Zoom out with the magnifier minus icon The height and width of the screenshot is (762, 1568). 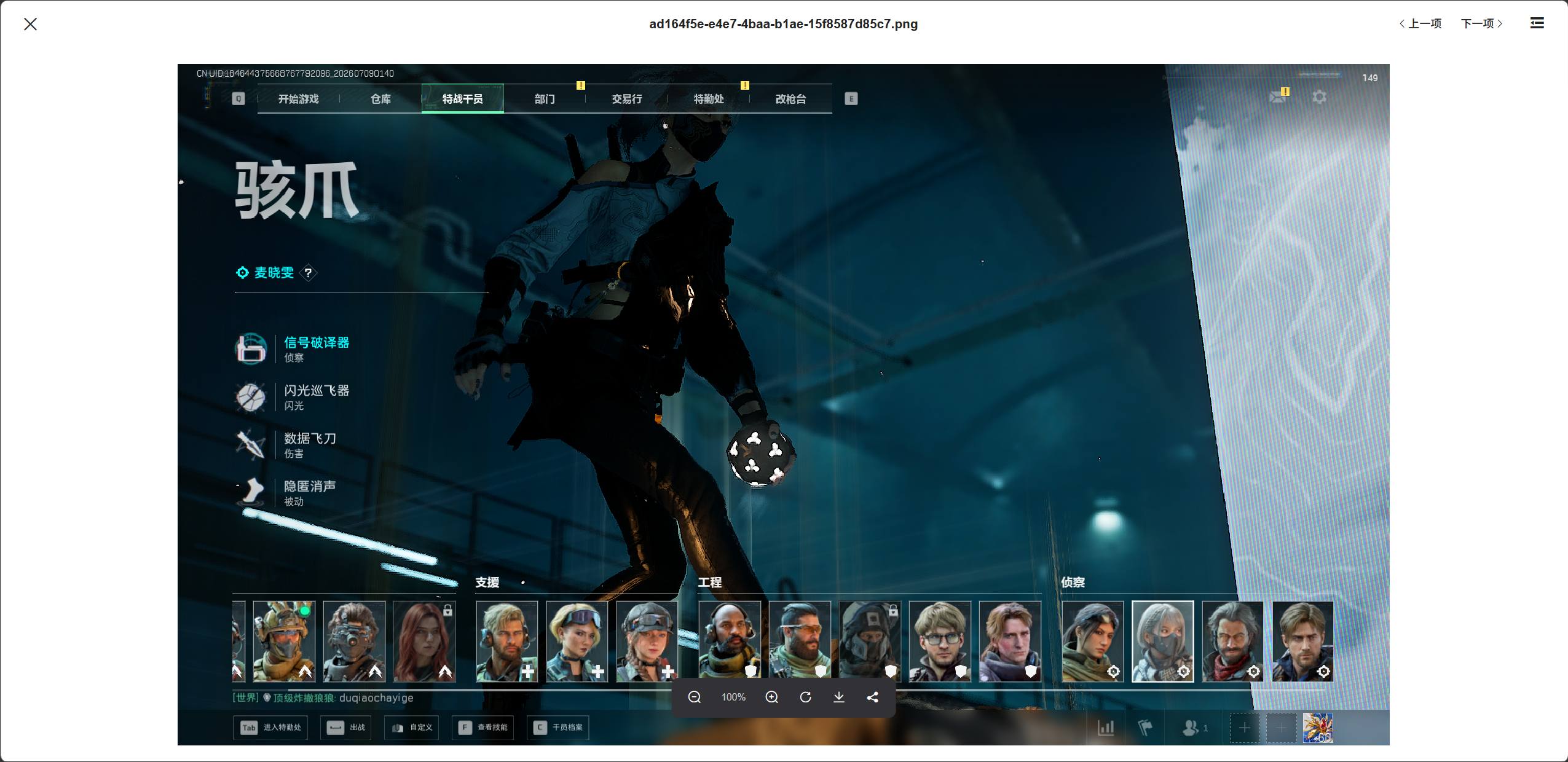tap(695, 697)
